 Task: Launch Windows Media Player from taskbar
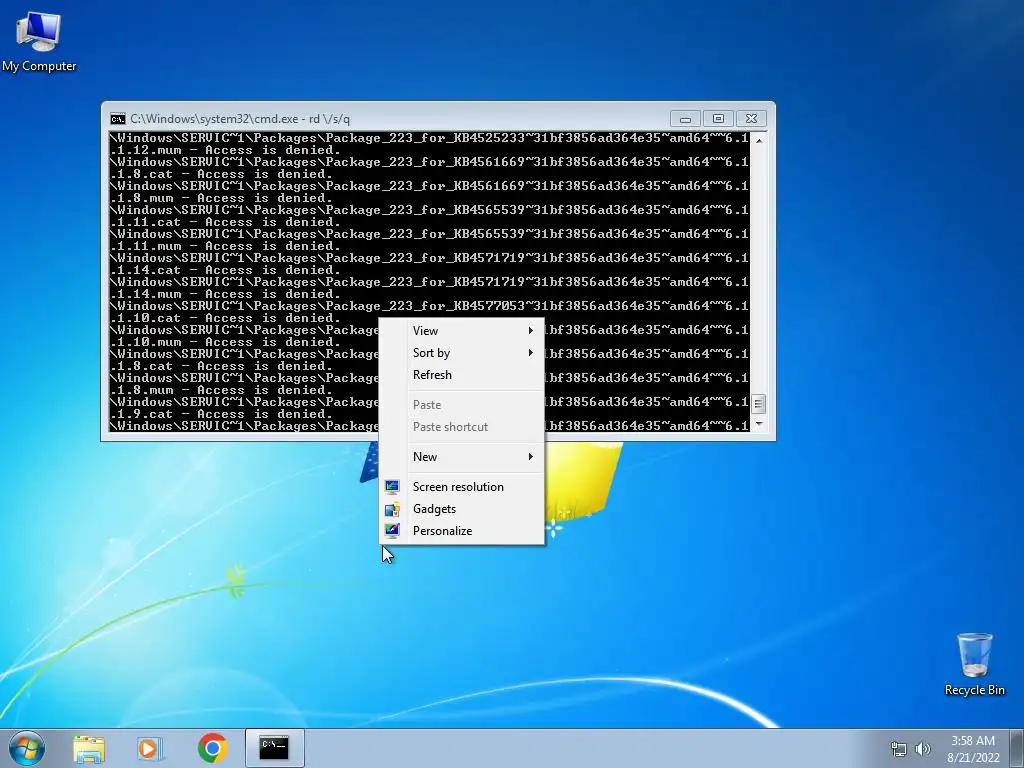(149, 748)
